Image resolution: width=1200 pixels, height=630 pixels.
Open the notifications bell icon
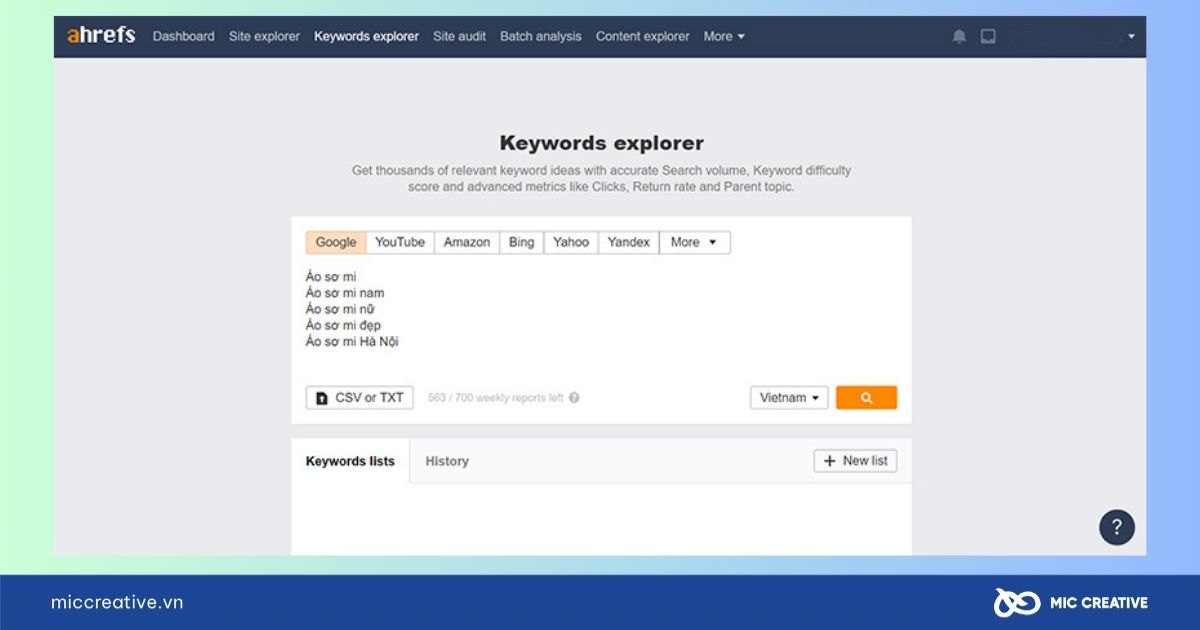point(959,36)
